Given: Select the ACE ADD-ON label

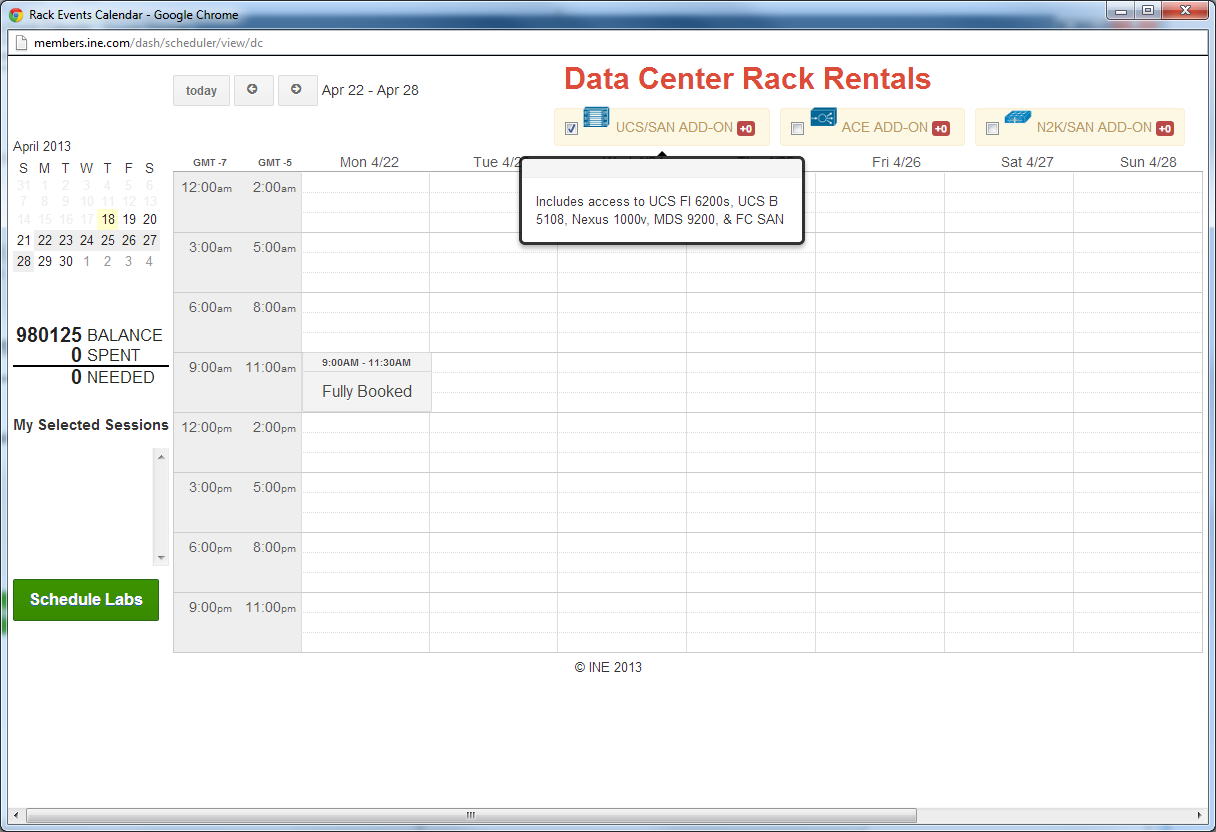Looking at the screenshot, I should point(885,127).
